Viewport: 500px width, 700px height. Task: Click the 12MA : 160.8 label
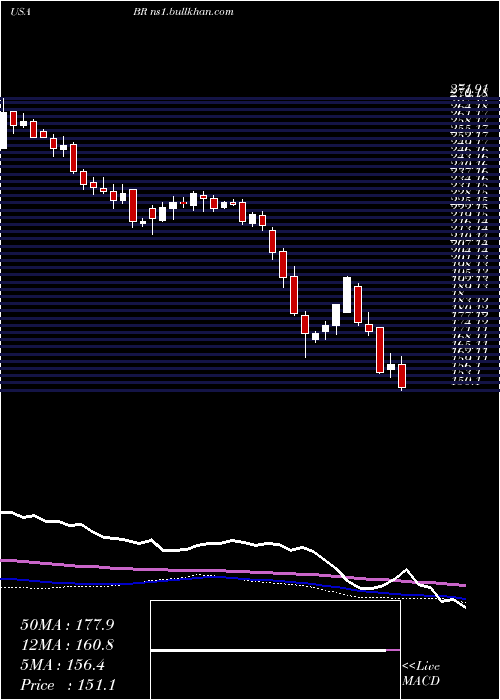(x=67, y=645)
